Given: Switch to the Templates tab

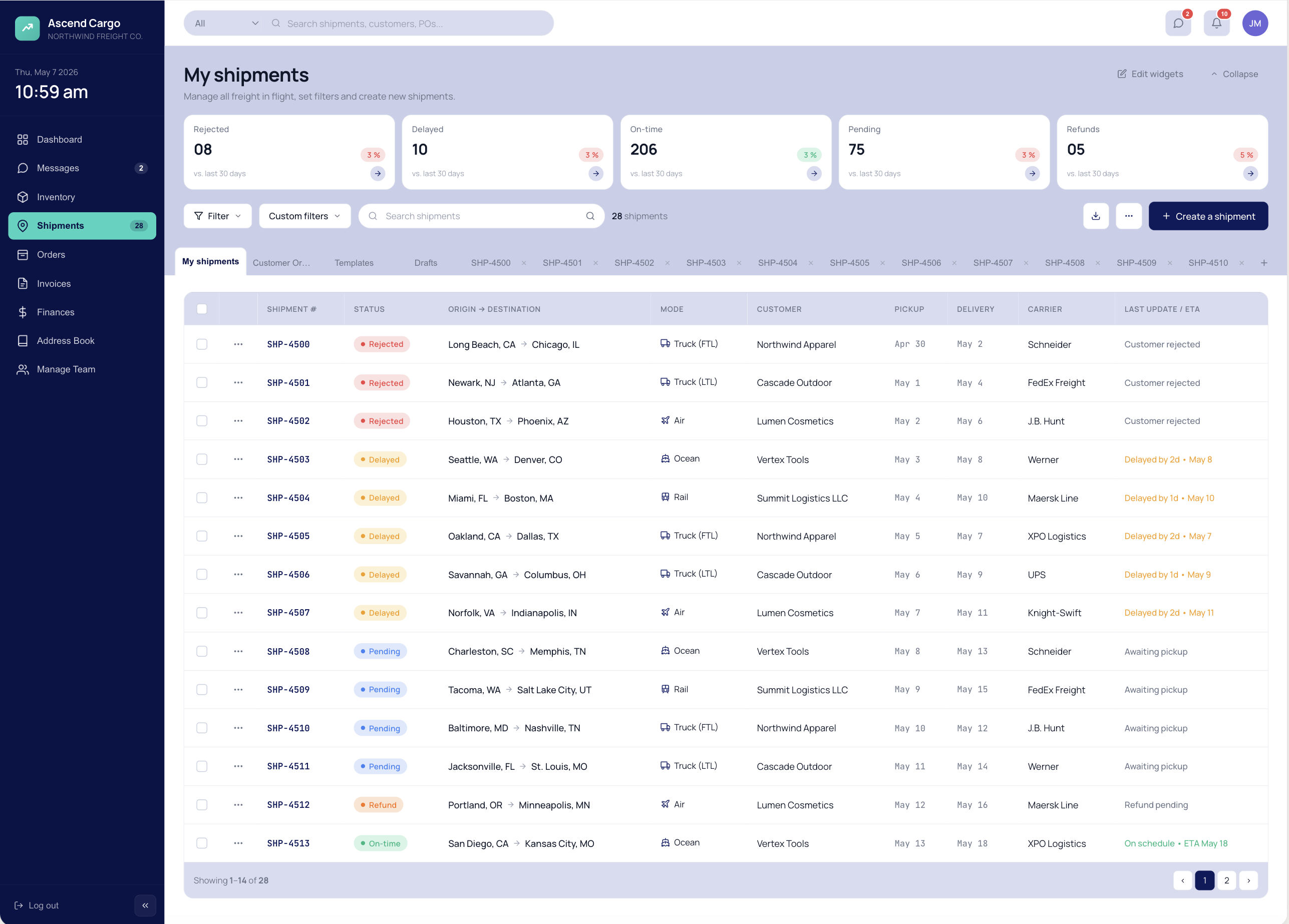Looking at the screenshot, I should [354, 263].
